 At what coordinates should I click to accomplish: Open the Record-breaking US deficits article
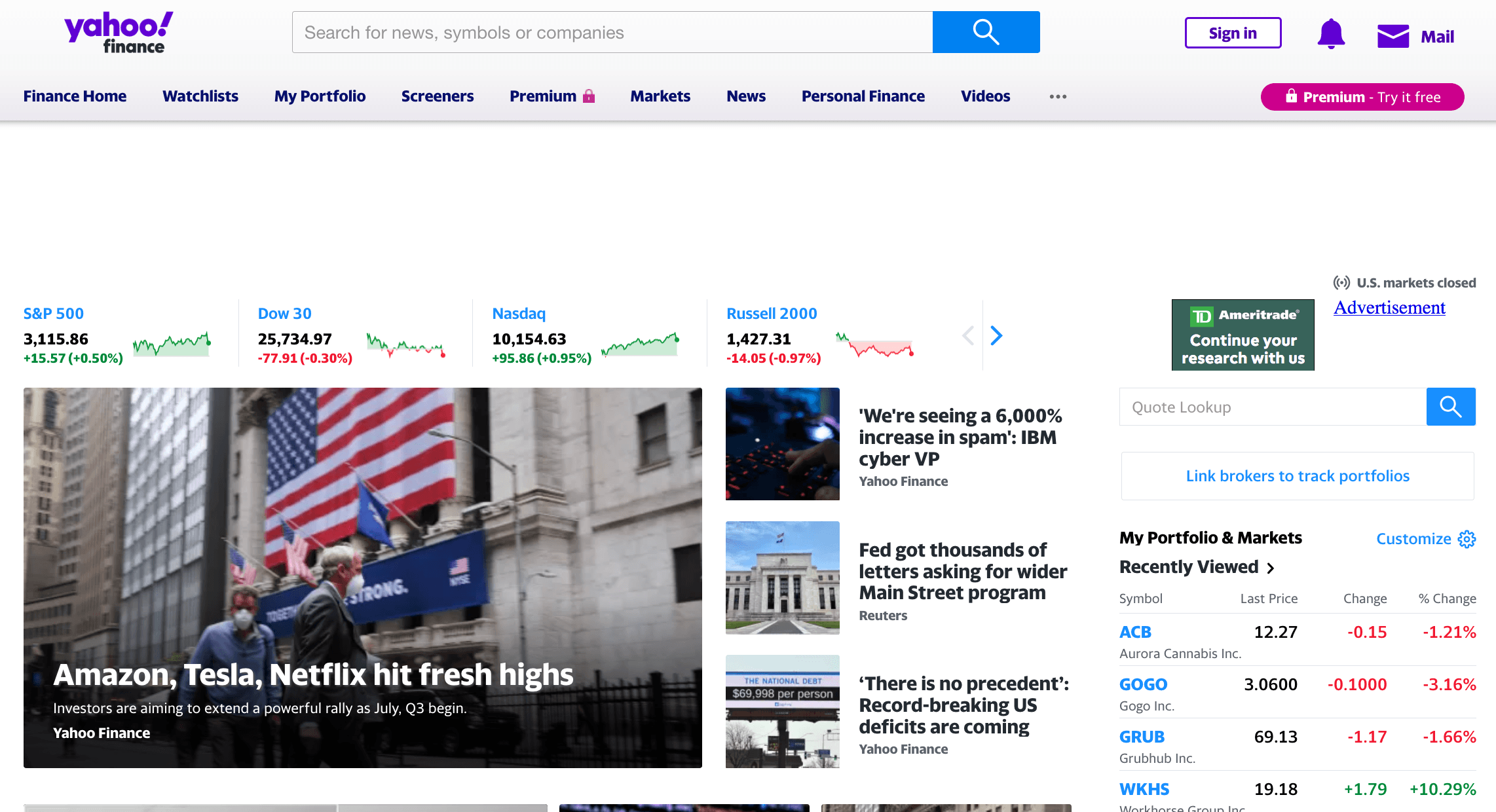(963, 705)
